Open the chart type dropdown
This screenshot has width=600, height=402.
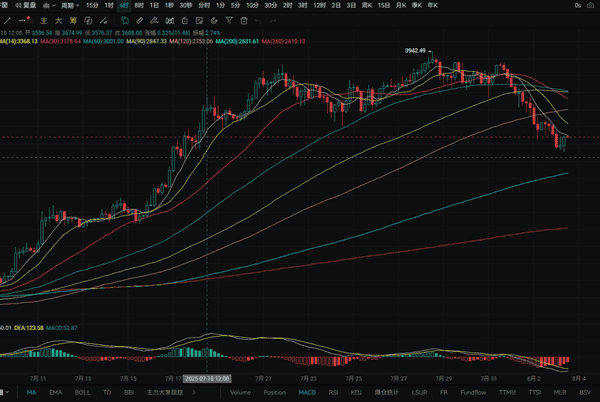(x=48, y=6)
